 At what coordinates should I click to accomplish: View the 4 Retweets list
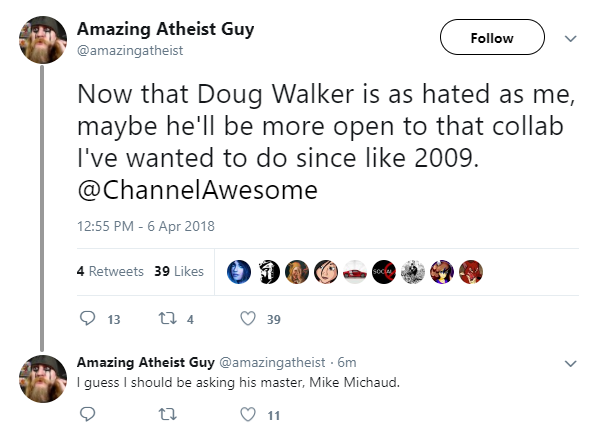click(x=110, y=271)
